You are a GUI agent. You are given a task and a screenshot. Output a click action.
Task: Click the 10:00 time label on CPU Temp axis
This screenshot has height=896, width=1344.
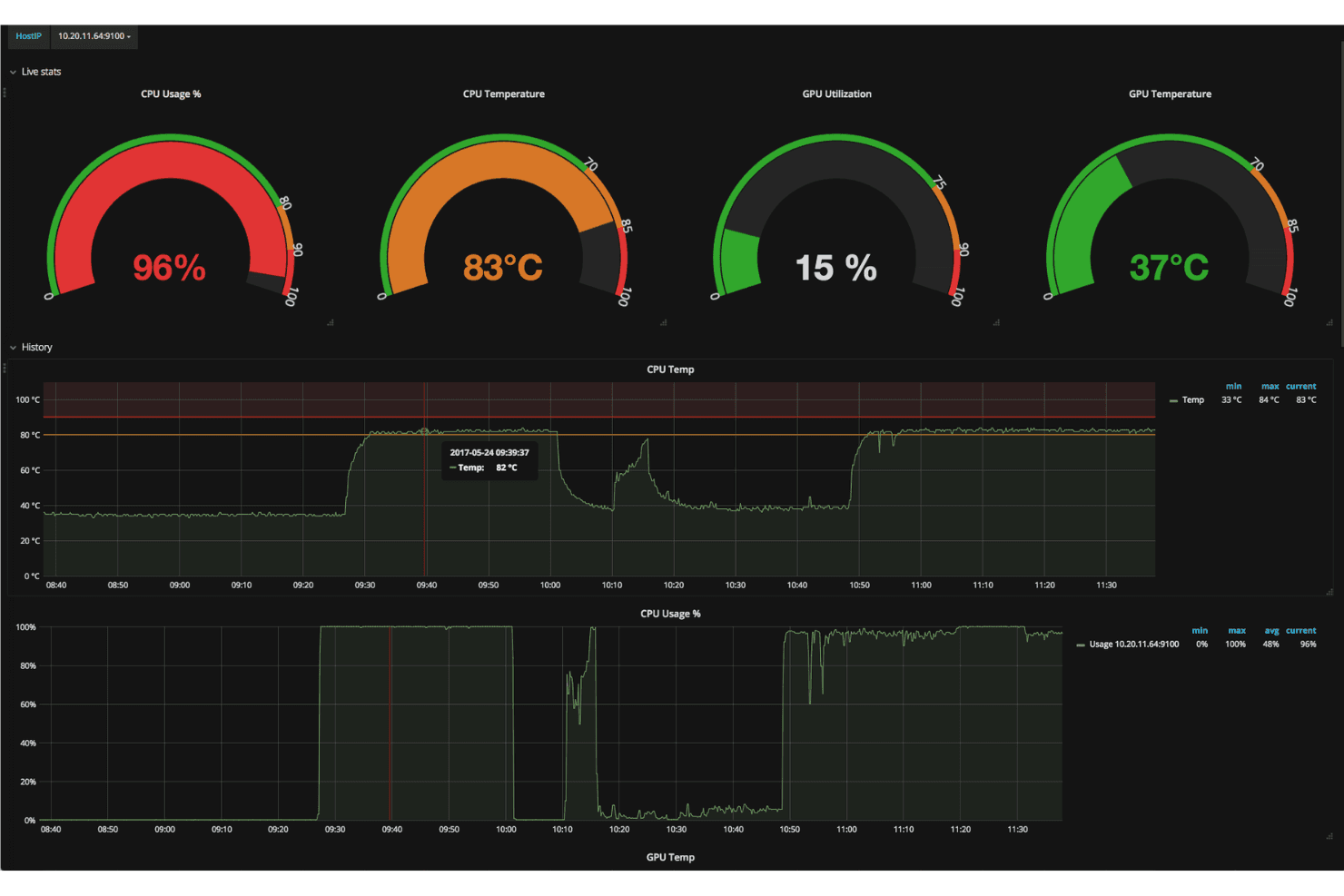click(550, 586)
